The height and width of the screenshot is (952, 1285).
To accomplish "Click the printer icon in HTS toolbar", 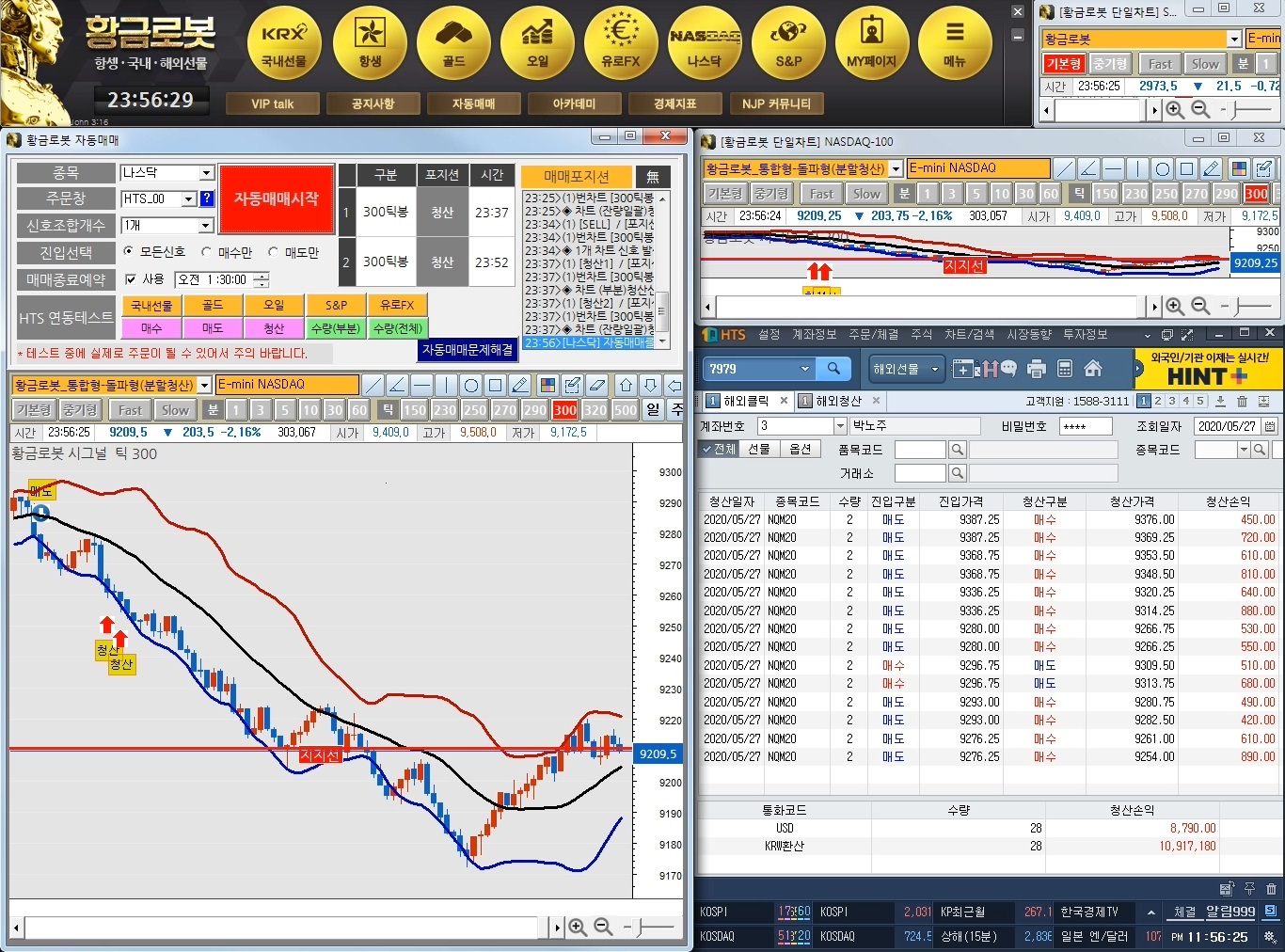I will point(1037,369).
